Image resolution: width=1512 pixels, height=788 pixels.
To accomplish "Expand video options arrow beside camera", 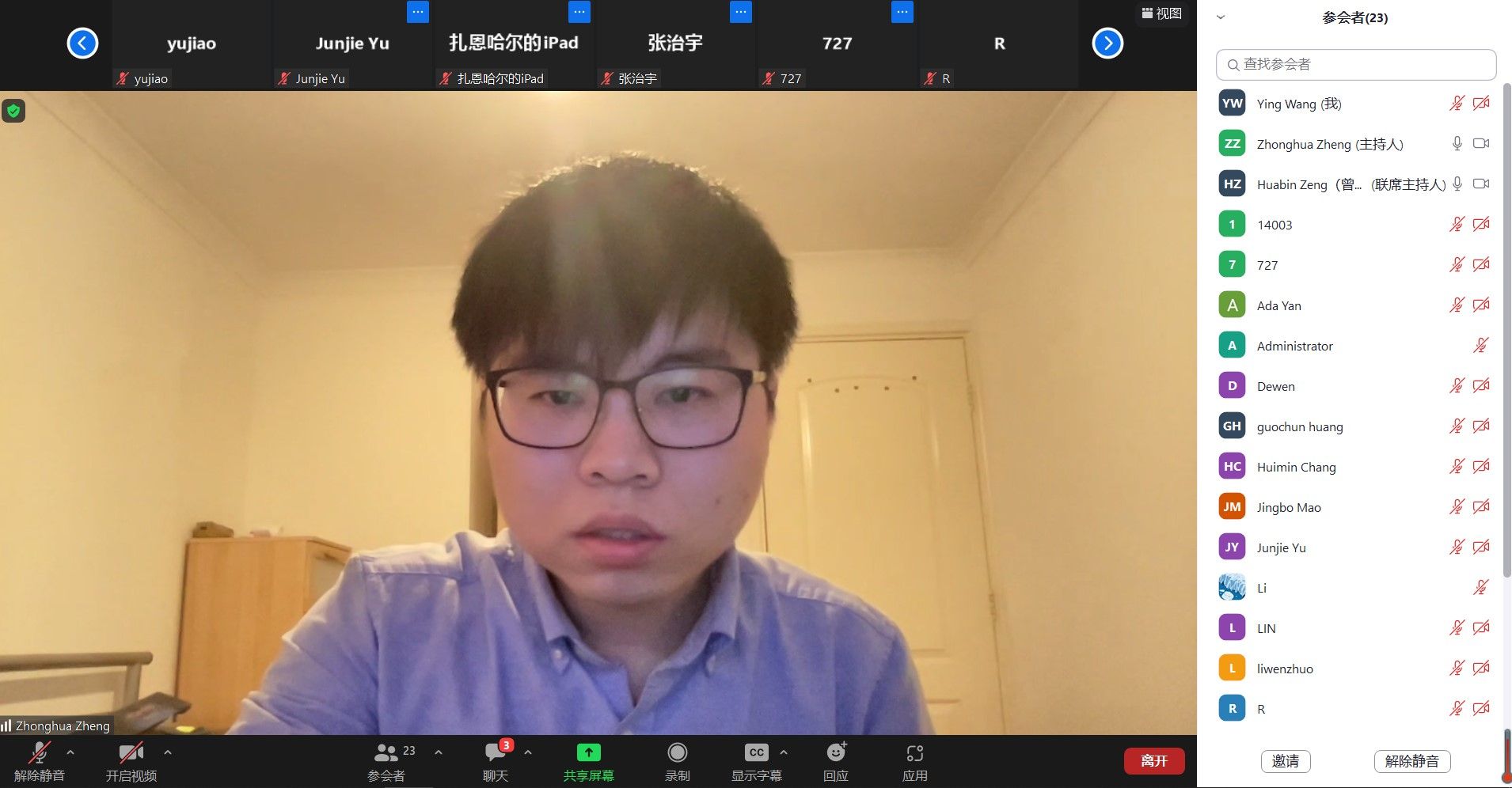I will pyautogui.click(x=167, y=752).
